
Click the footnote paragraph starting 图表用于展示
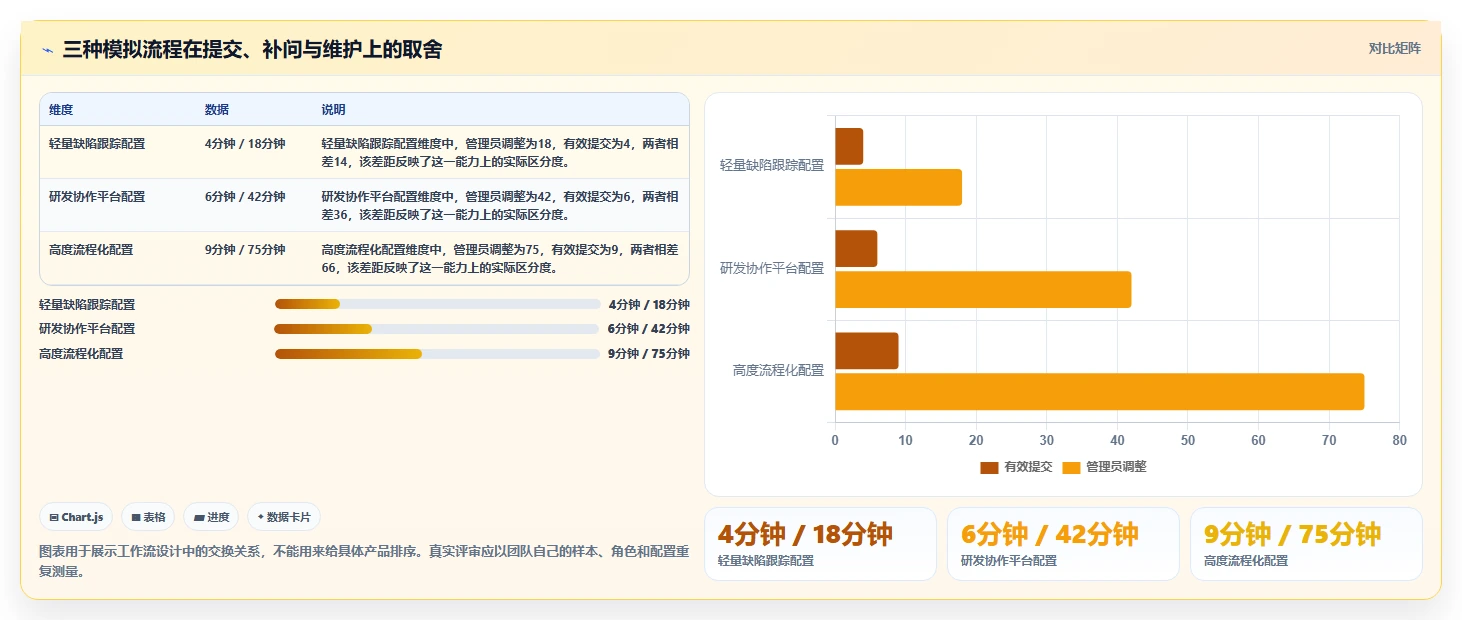click(364, 562)
